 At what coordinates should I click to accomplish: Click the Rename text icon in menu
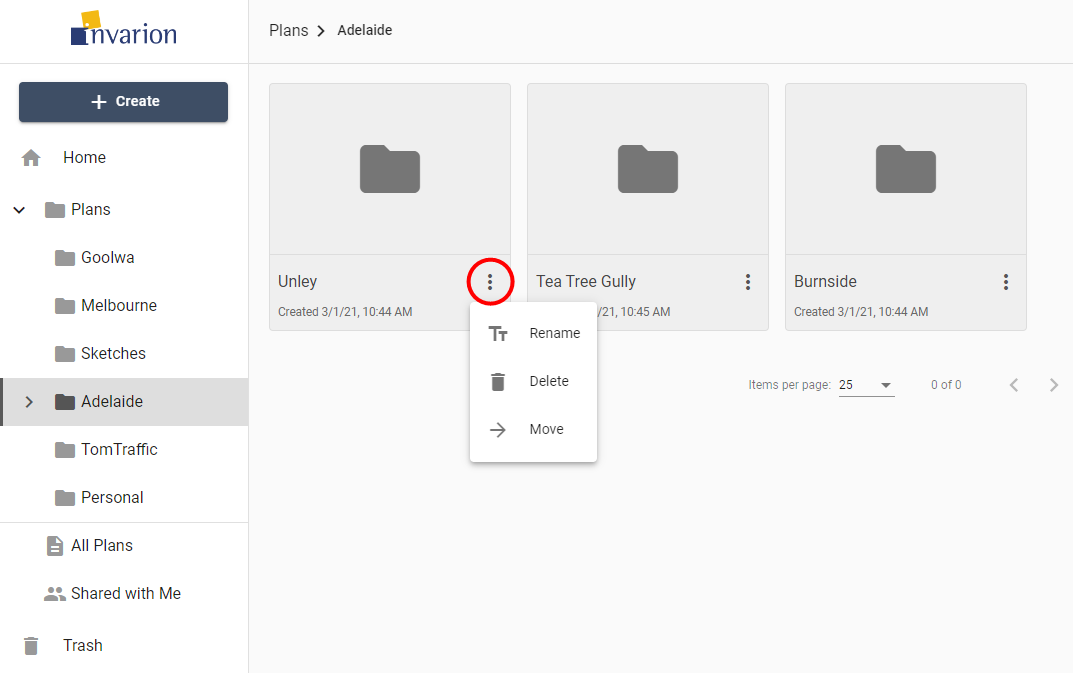(x=498, y=333)
